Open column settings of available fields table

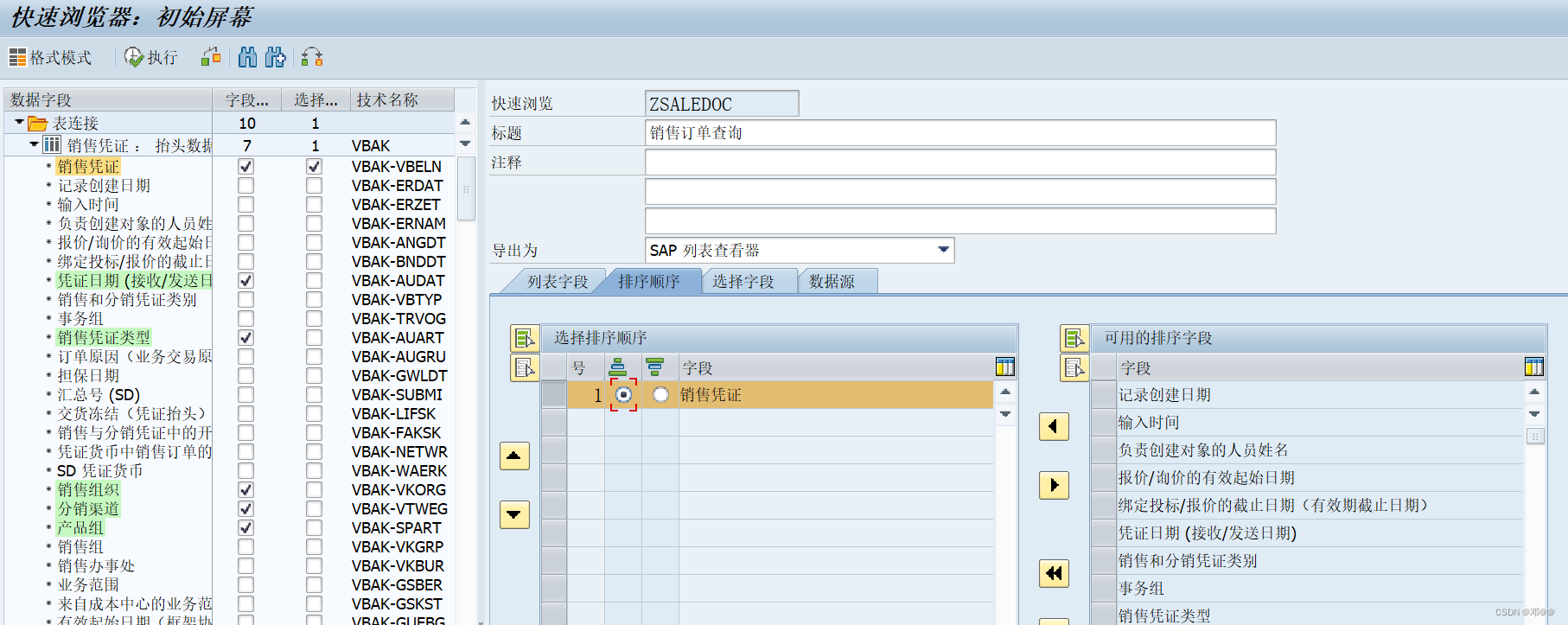pyautogui.click(x=1533, y=367)
